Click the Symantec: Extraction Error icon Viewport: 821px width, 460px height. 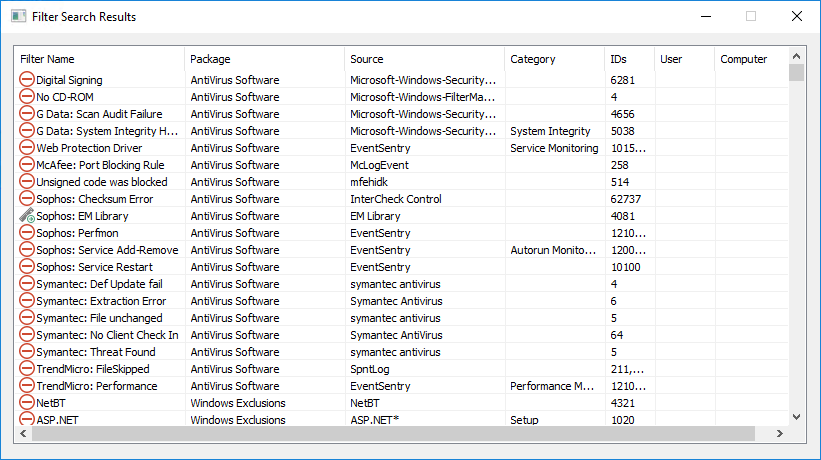[x=27, y=300]
